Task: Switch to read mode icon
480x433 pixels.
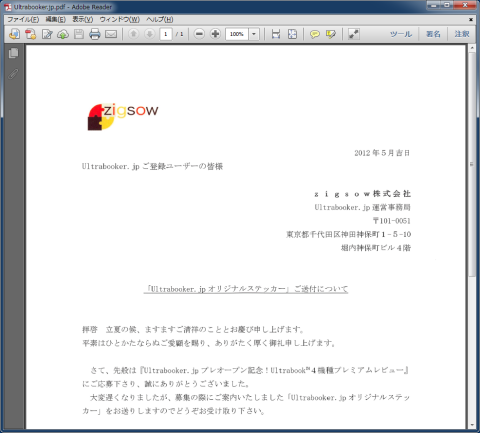Action: [x=354, y=34]
